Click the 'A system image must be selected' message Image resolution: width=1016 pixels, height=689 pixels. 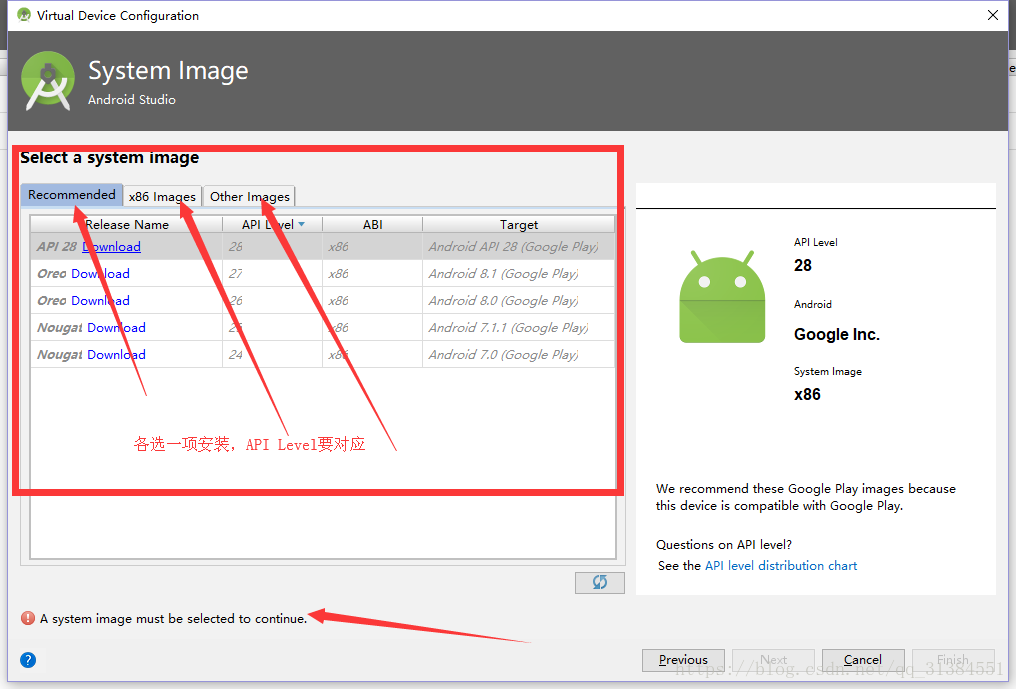point(173,619)
